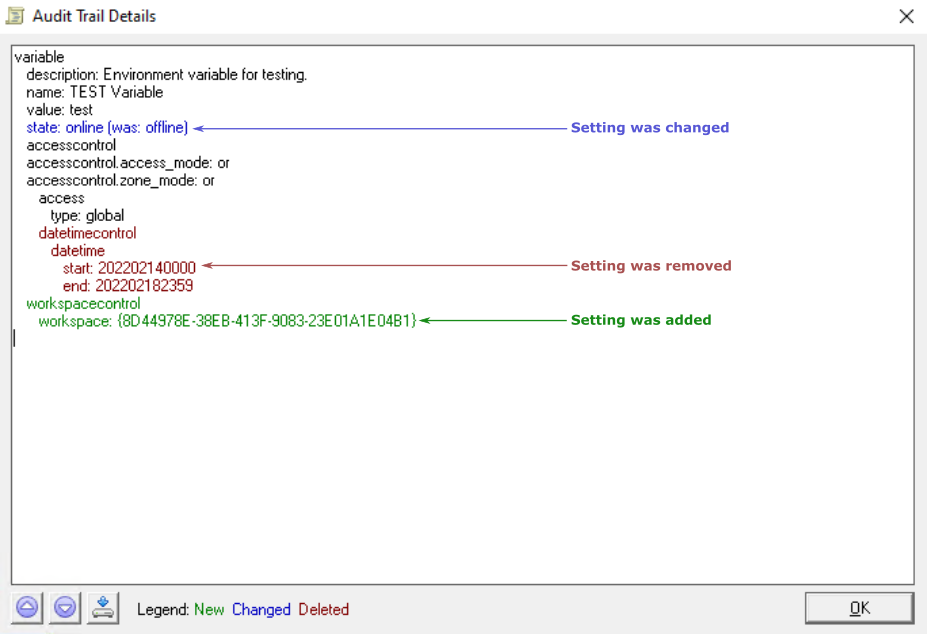Close the Audit Trail Details window
The width and height of the screenshot is (927, 634).
(x=906, y=16)
